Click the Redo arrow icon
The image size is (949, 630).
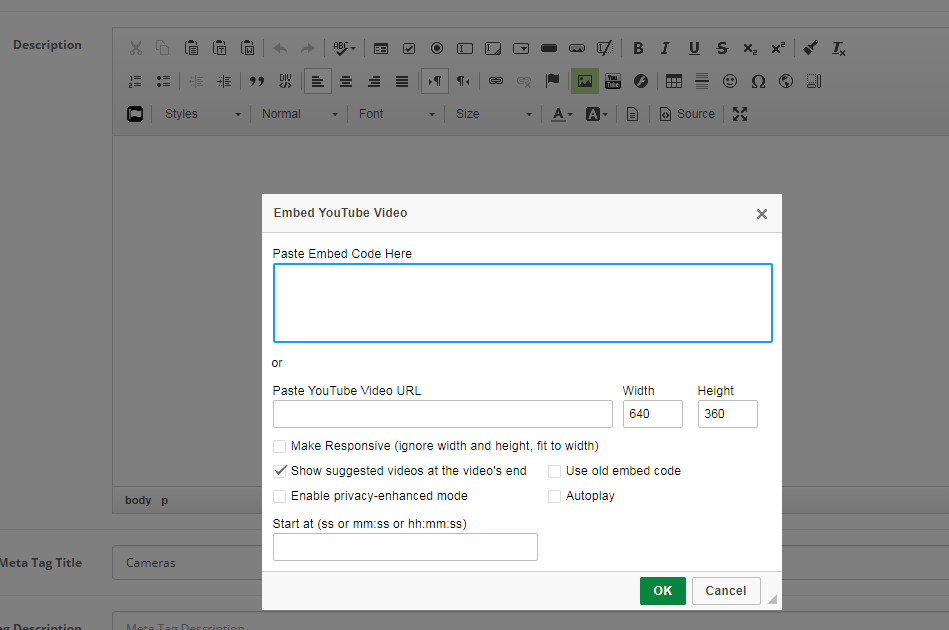308,48
